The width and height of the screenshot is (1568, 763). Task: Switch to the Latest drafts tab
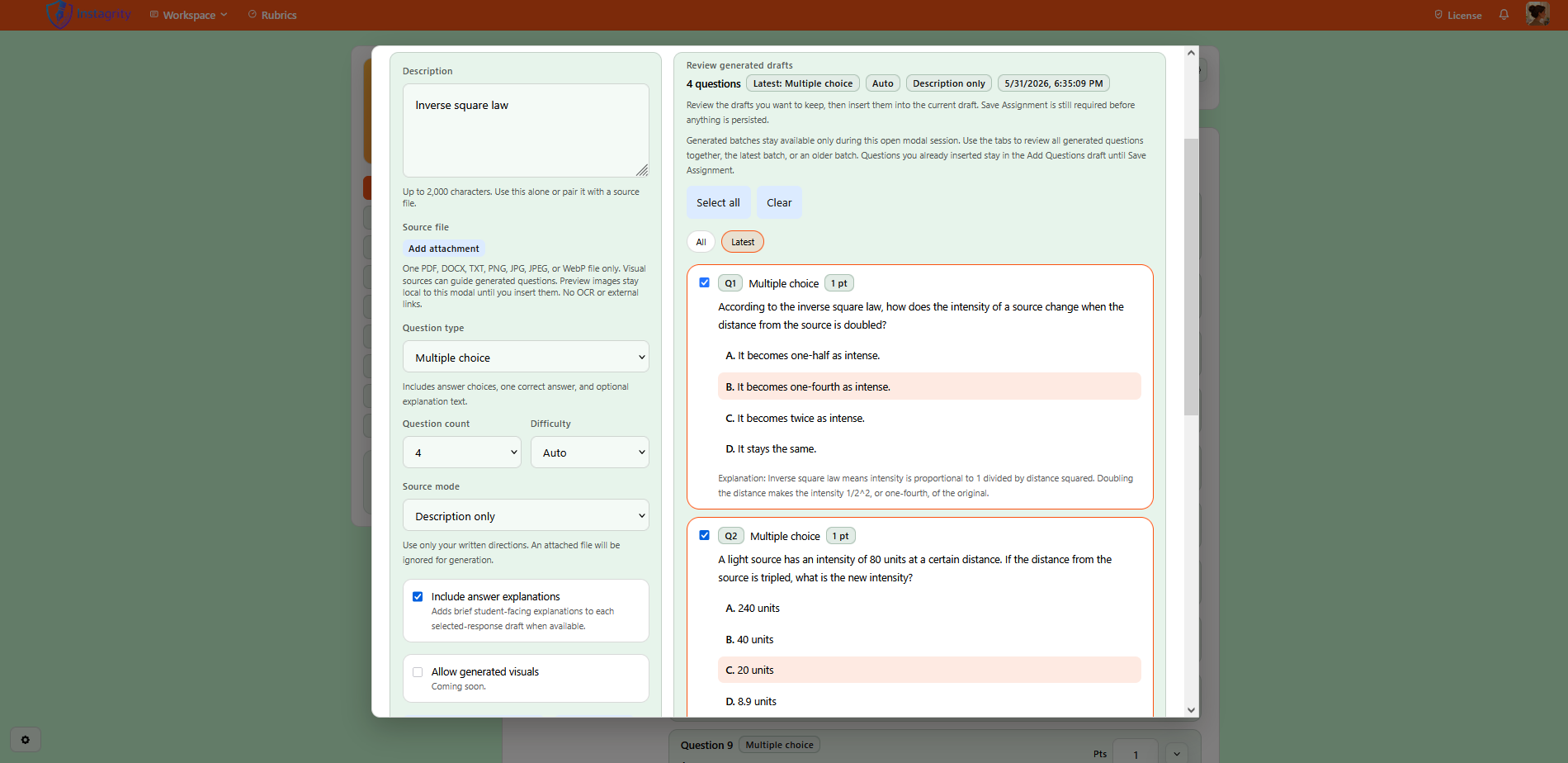743,242
